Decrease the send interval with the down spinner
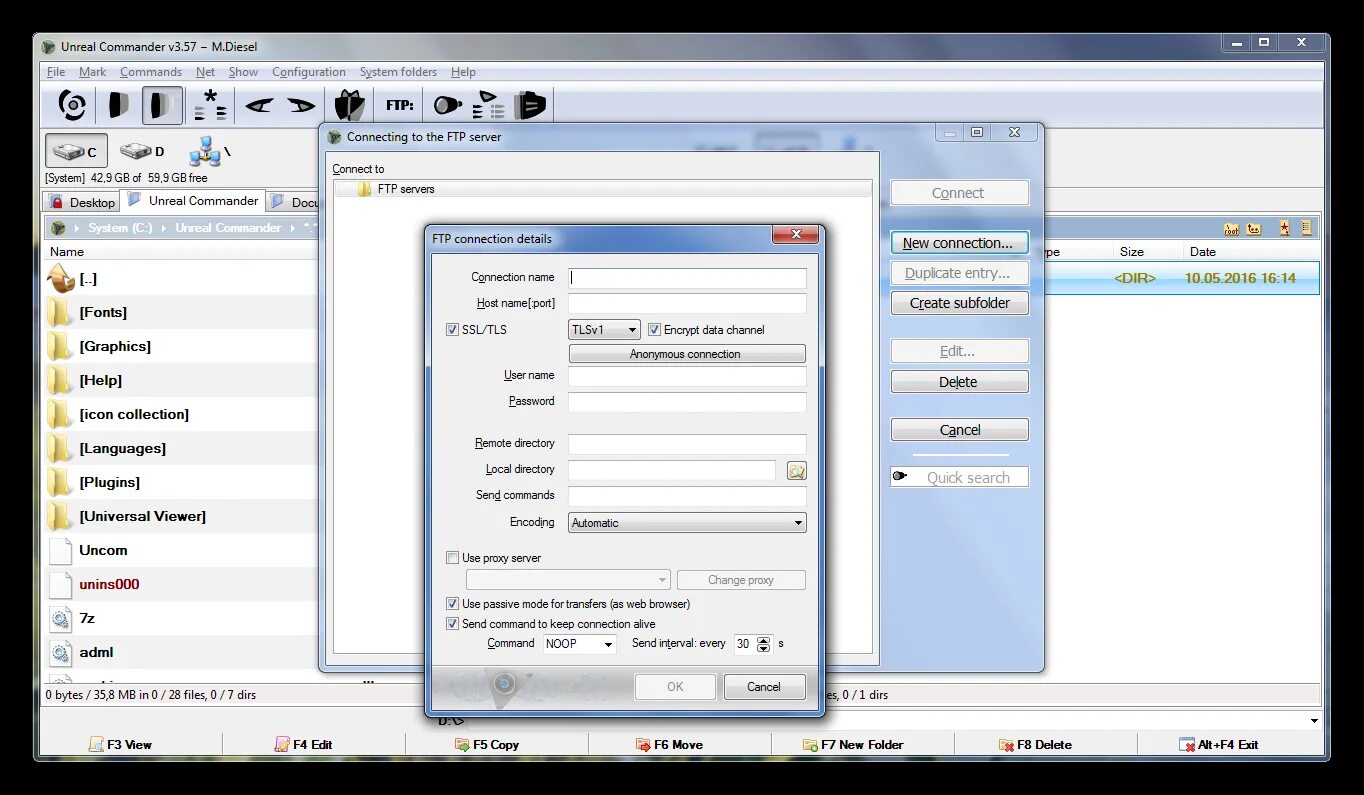 click(x=764, y=649)
